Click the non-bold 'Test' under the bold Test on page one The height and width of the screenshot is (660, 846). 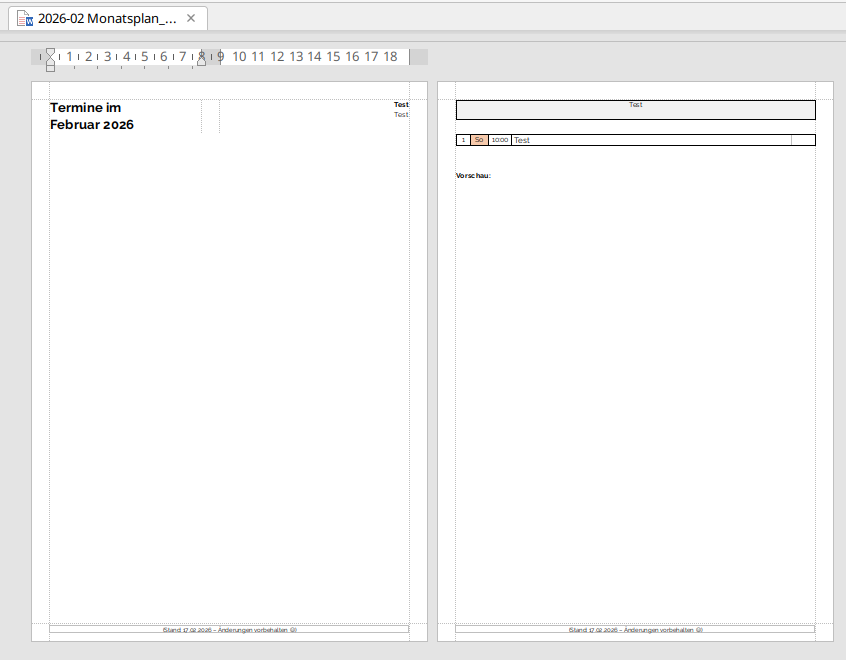tap(401, 114)
